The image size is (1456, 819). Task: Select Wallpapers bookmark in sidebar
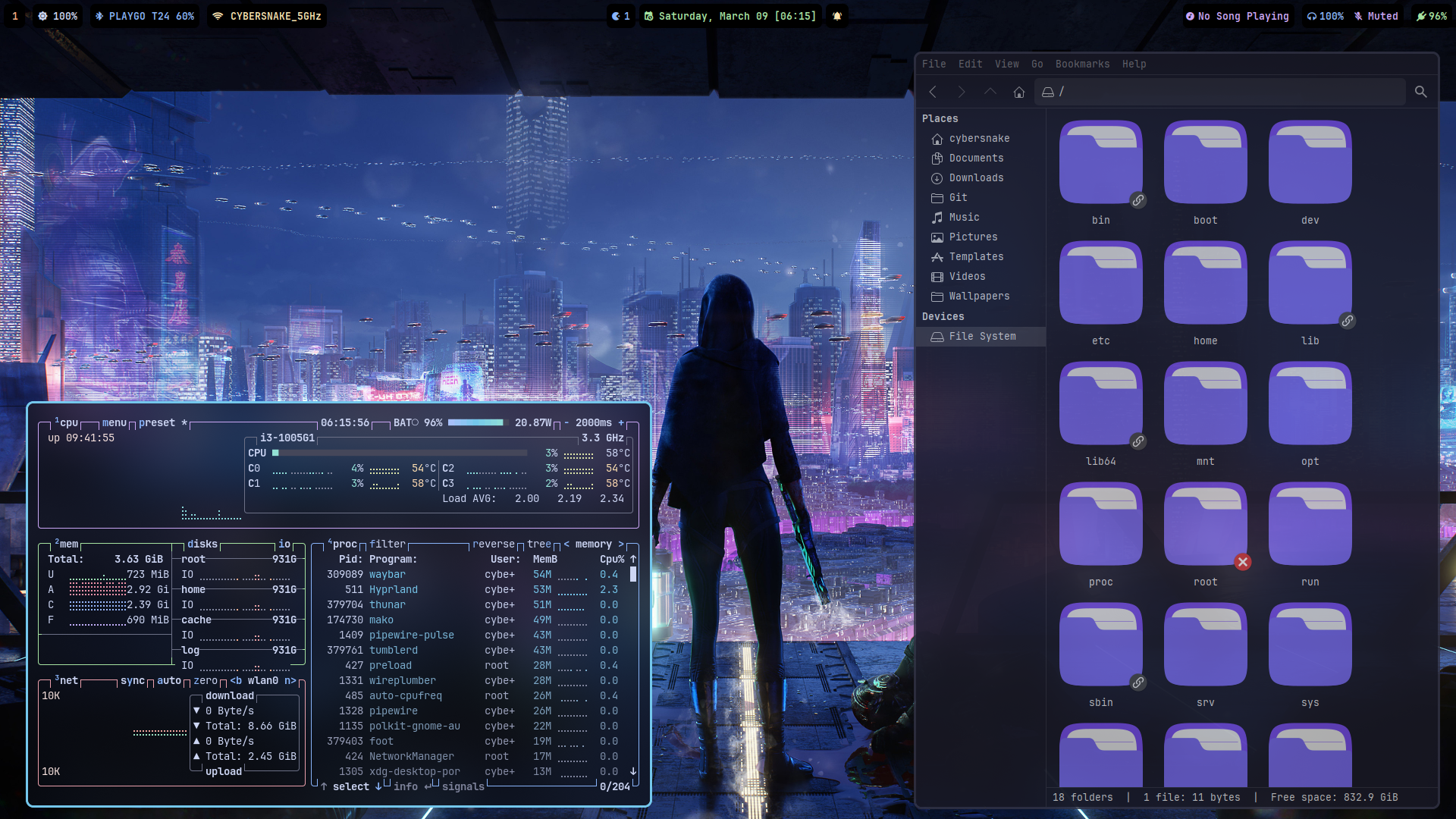(x=981, y=296)
